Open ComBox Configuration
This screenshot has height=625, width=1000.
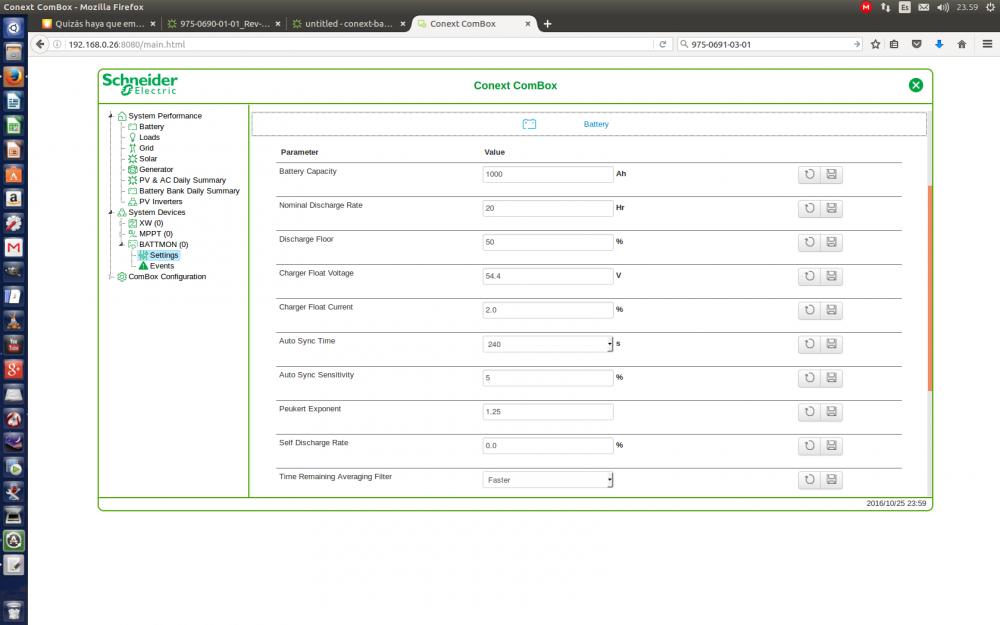pos(166,277)
